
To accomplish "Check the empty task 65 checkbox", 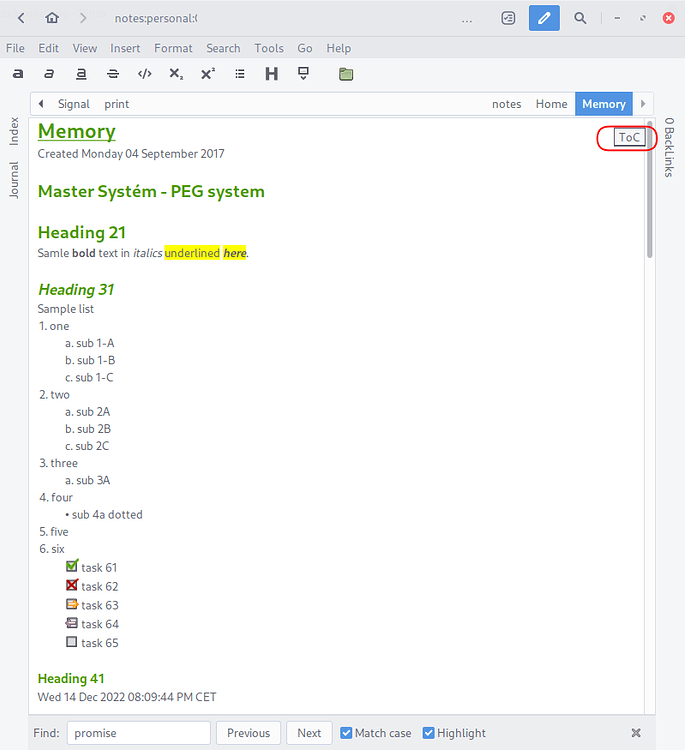I will (72, 642).
